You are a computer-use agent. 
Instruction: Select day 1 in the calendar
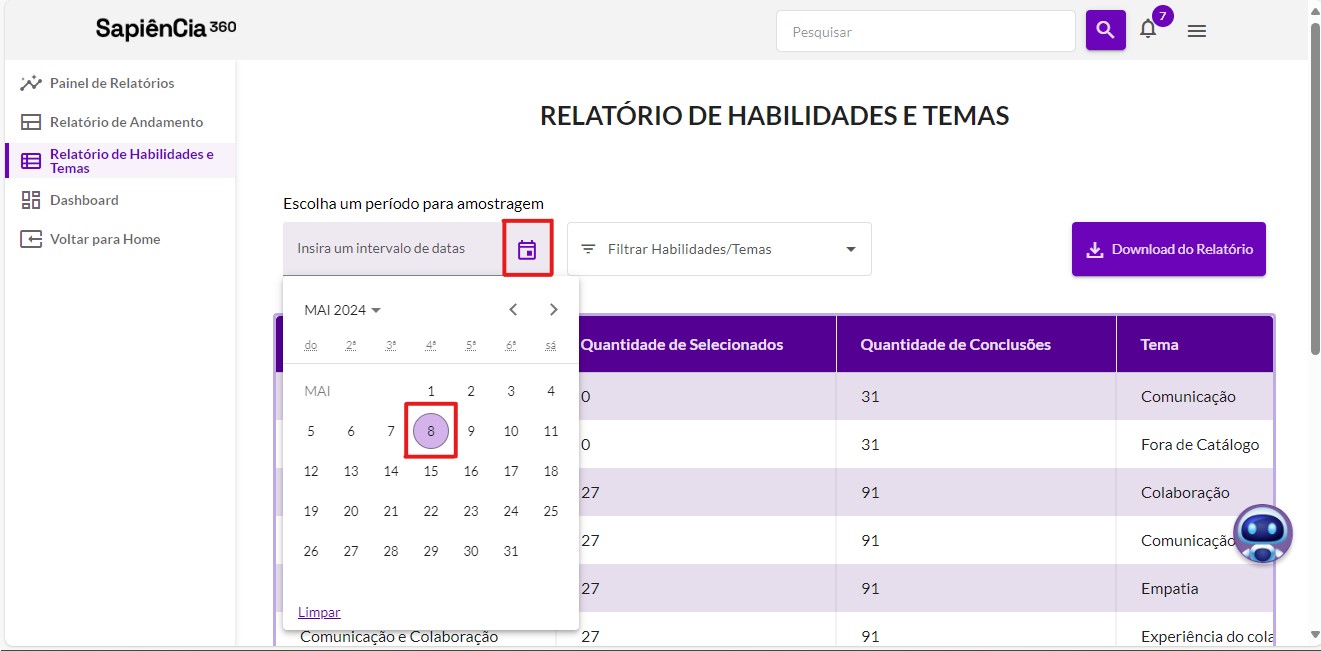click(431, 391)
